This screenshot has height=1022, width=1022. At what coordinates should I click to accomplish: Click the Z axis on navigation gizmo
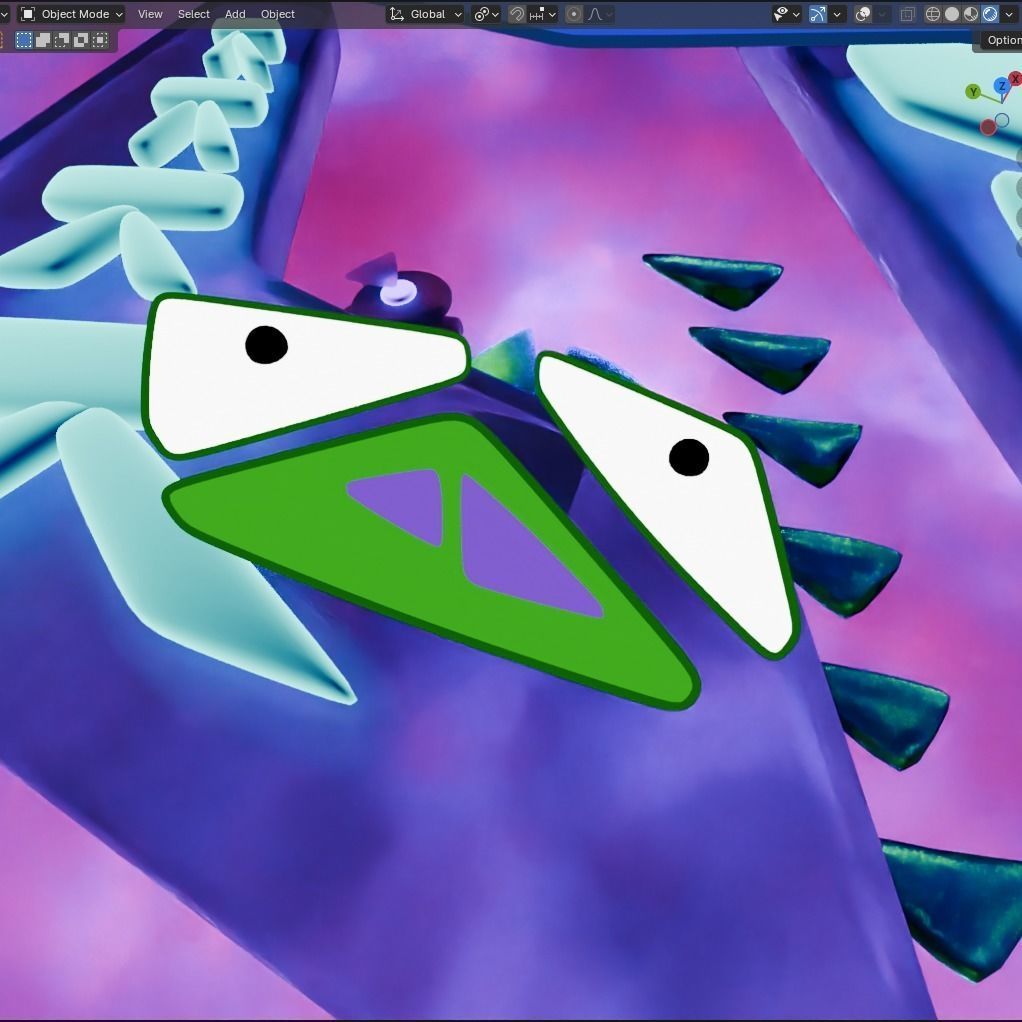coord(1002,85)
